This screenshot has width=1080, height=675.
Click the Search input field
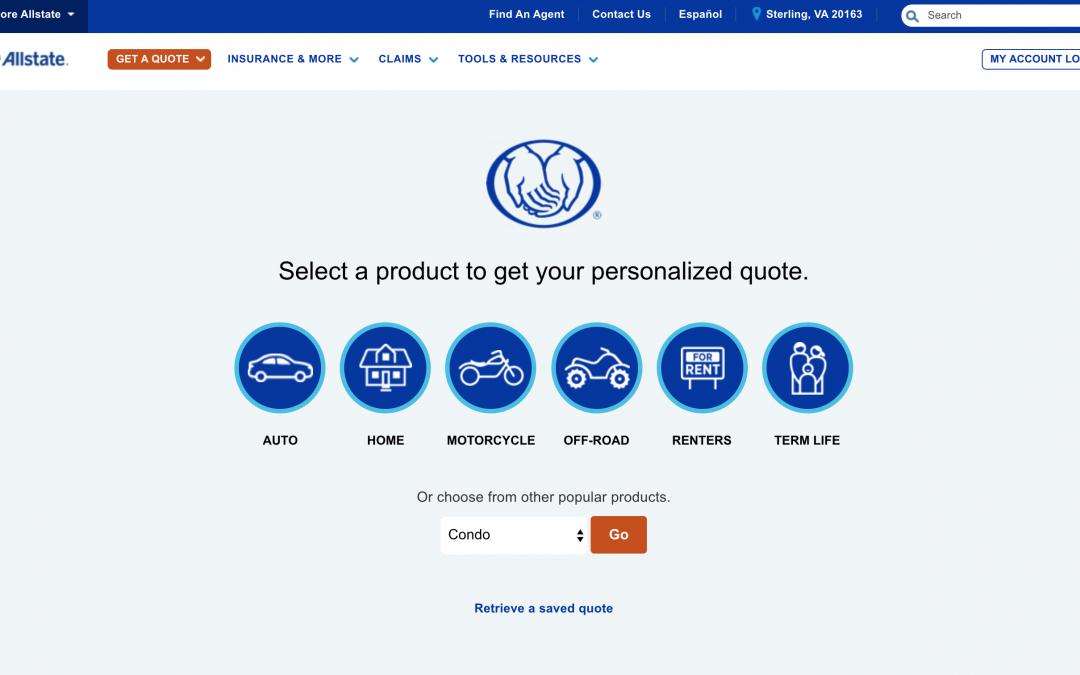pos(999,15)
